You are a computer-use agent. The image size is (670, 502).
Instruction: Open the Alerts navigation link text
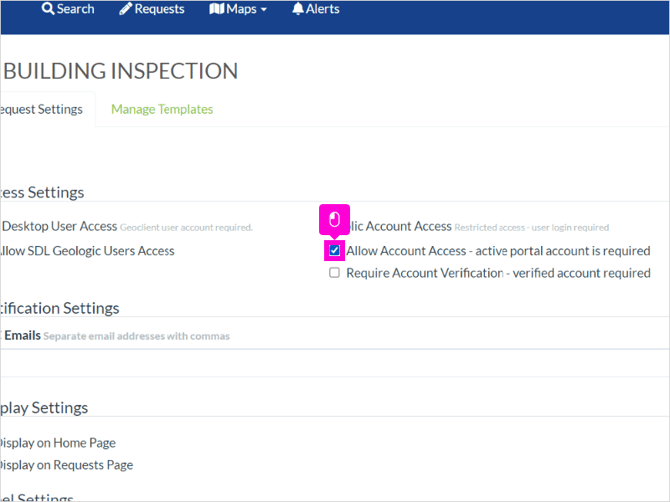(x=323, y=9)
